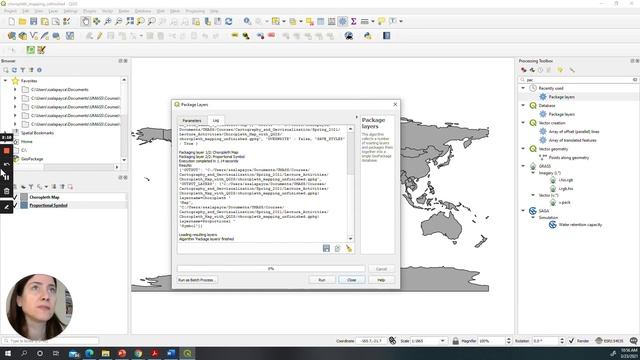Open the Statistical Summary sigma icon
The width and height of the screenshot is (640, 360).
353,21
